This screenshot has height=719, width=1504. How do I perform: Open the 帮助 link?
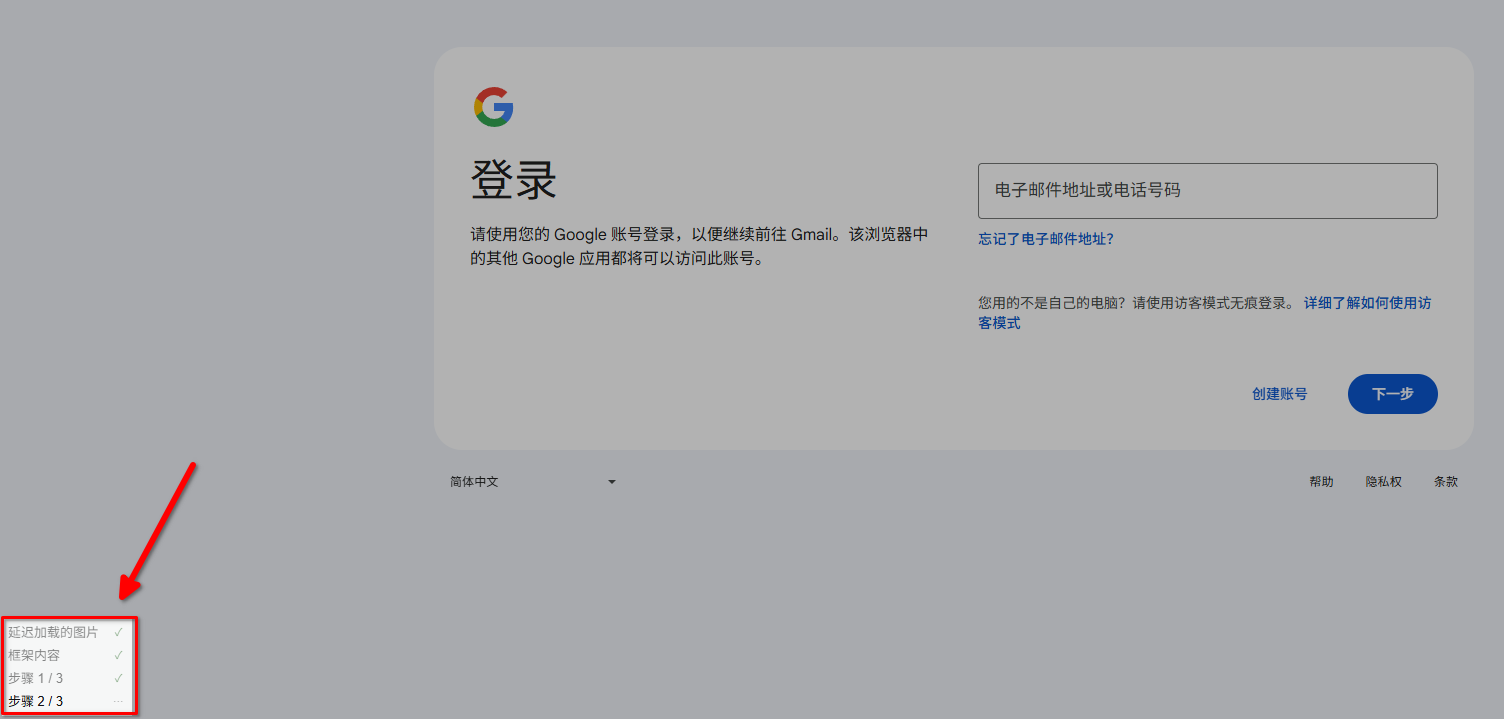(x=1321, y=482)
